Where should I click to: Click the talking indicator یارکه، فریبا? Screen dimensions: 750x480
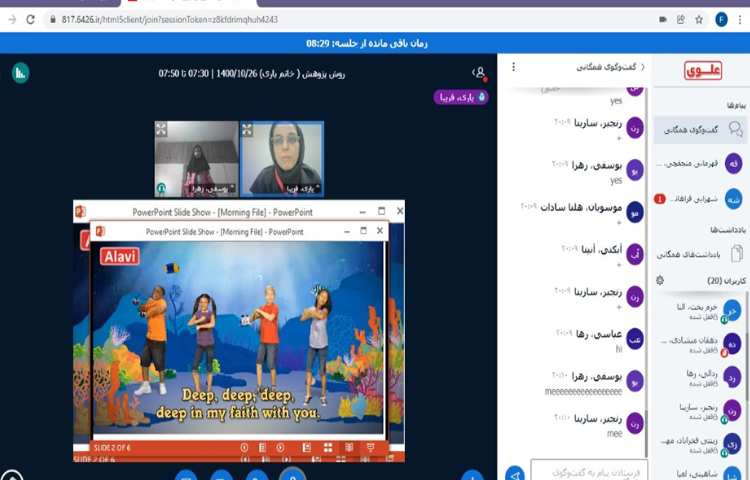click(461, 97)
